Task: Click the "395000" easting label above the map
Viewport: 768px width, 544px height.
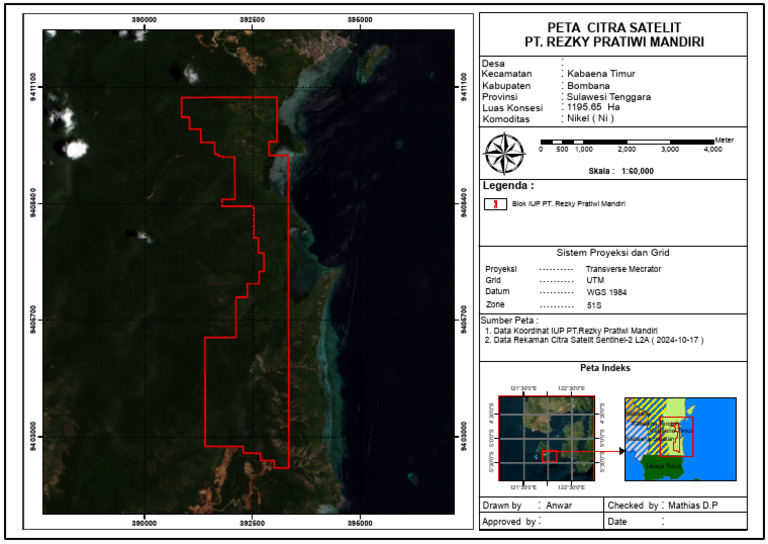Action: 360,20
